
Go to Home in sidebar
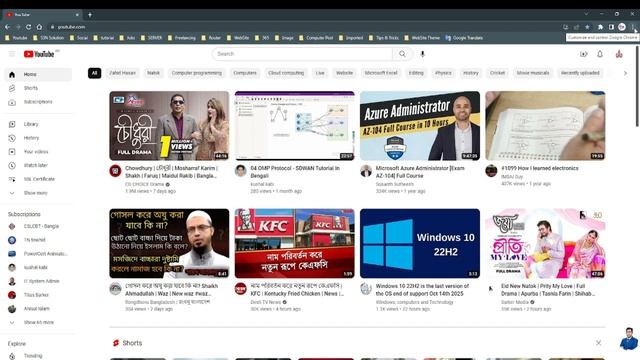click(x=38, y=74)
